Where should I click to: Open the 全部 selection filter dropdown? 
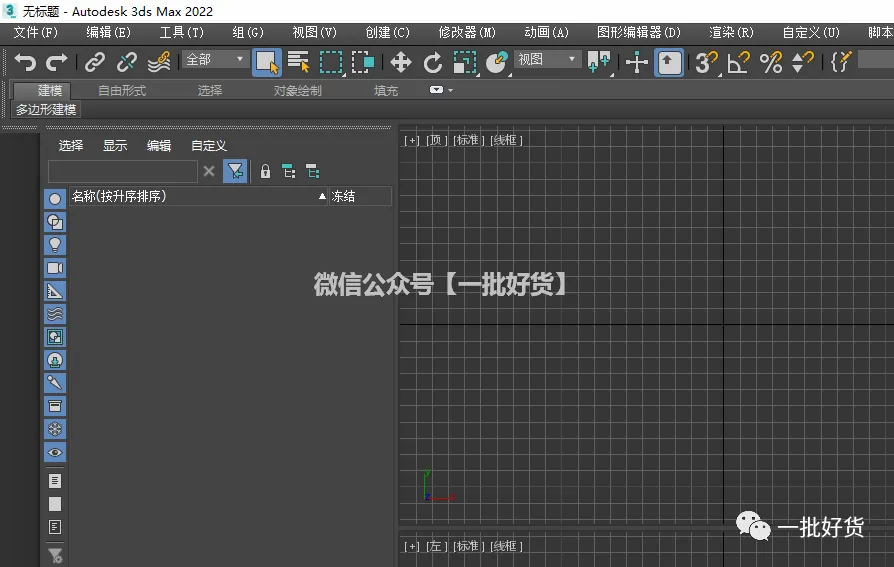tap(214, 59)
